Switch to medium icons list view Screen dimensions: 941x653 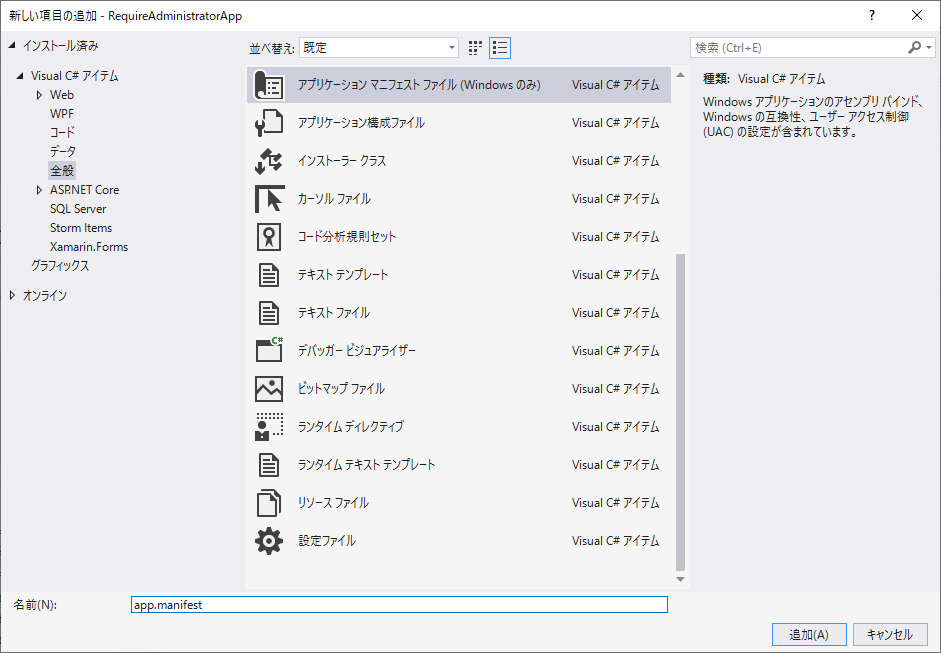pos(500,47)
